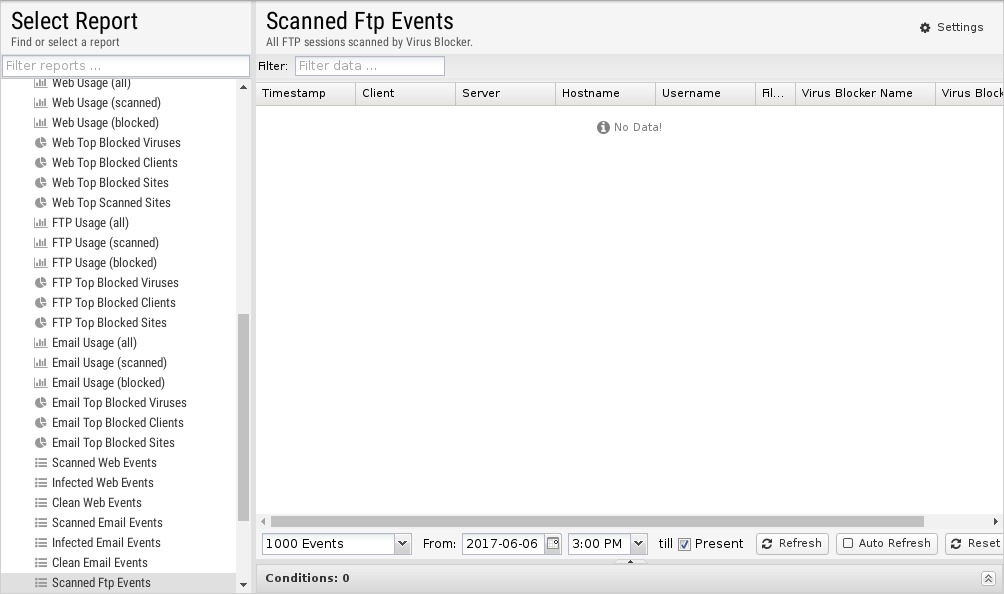The image size is (1004, 594).
Task: Click the bar chart icon beside Email Usage (scanned)
Action: coord(40,362)
